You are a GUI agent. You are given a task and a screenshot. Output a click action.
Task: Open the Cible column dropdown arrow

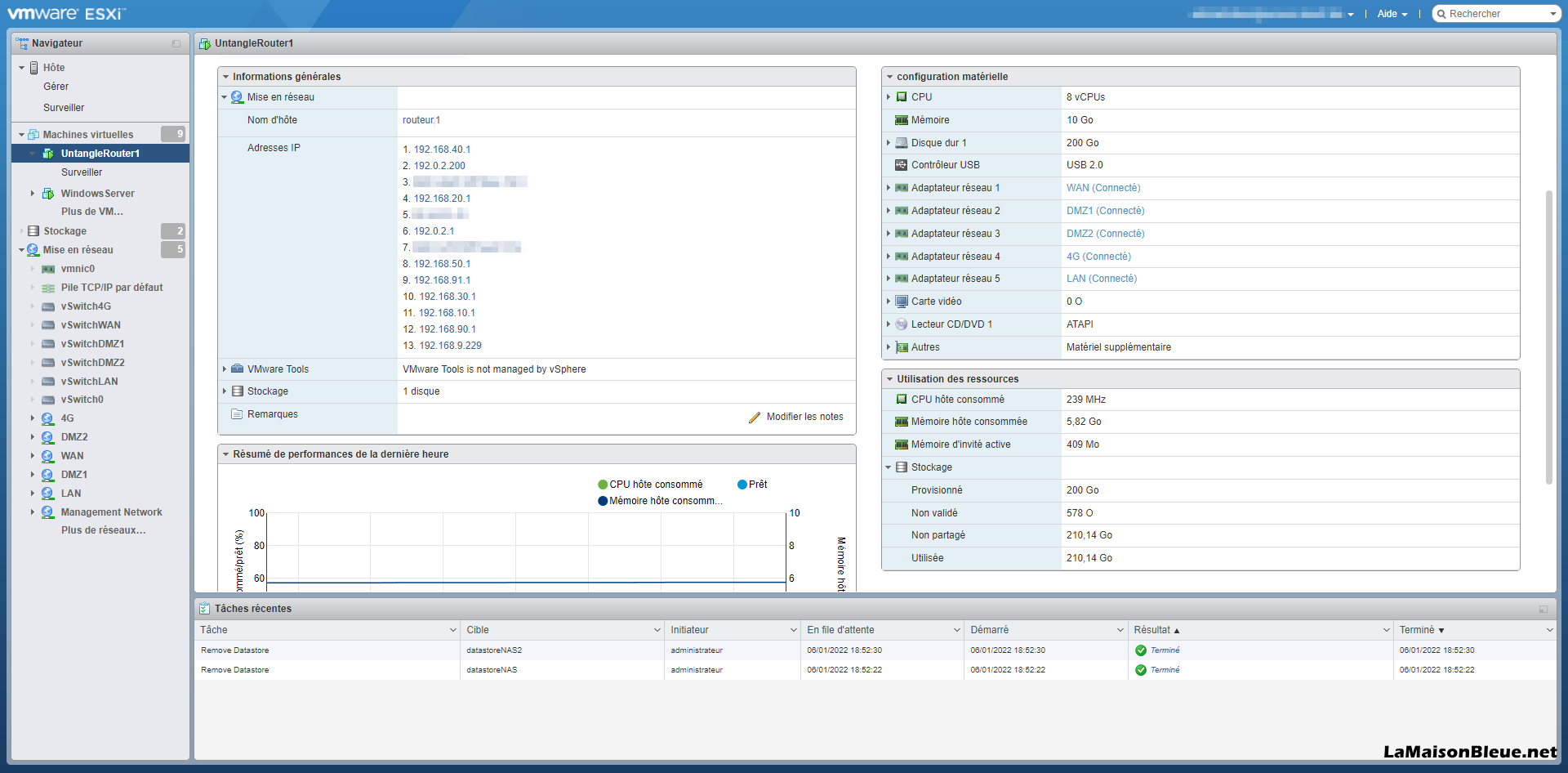(x=657, y=630)
